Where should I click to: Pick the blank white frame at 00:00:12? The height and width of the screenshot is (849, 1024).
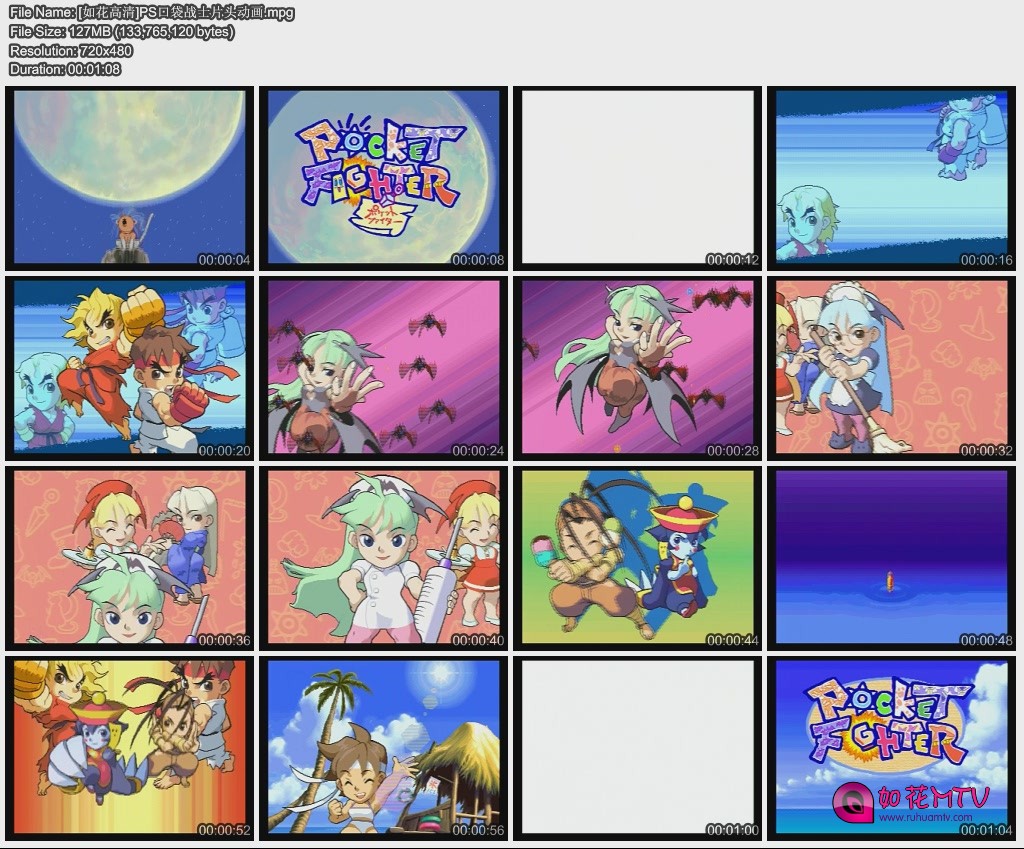637,178
